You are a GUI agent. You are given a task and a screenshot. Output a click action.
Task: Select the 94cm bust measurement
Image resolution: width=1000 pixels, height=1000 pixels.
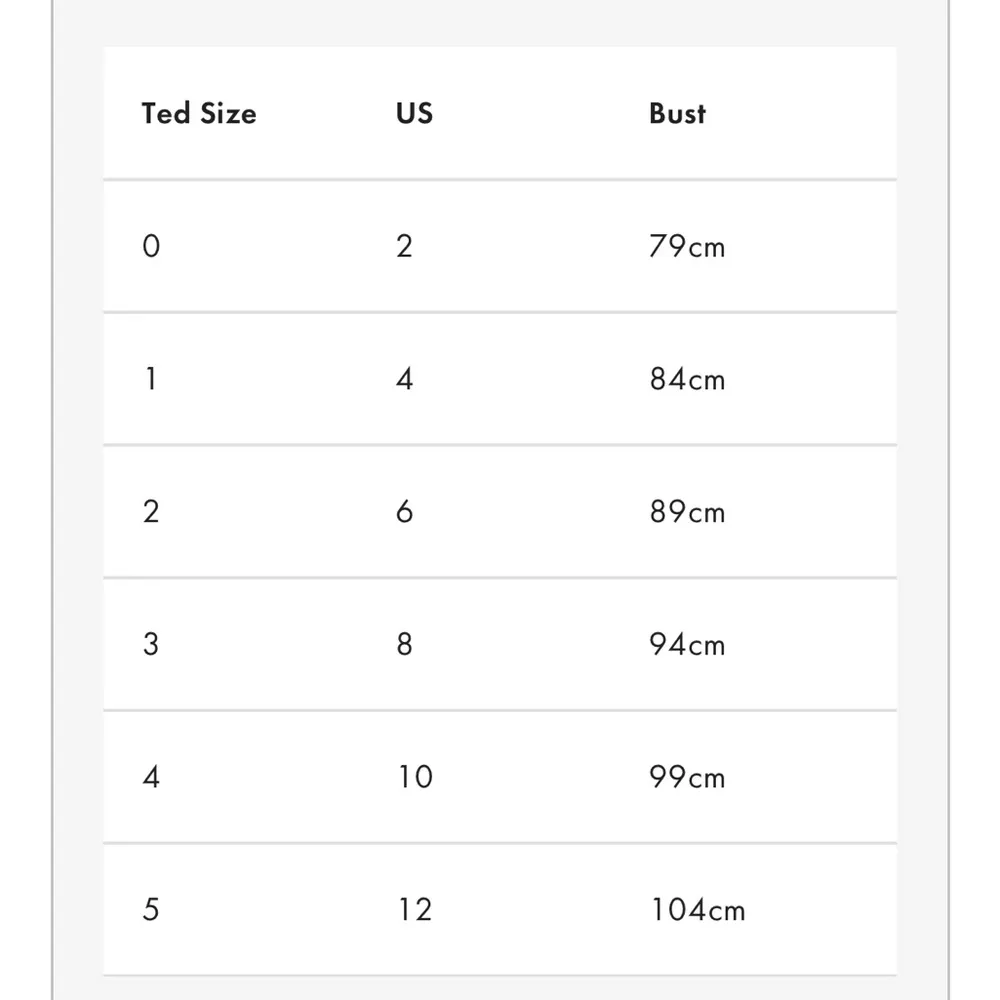click(x=686, y=644)
